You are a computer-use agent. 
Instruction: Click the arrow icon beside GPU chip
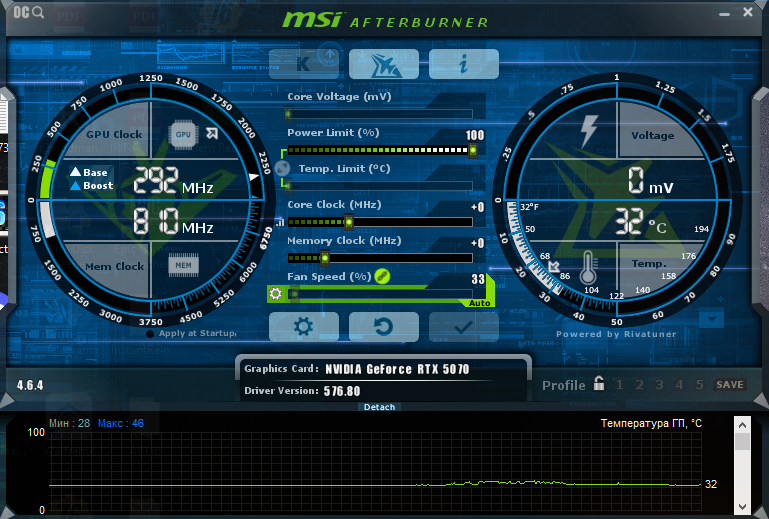coord(212,133)
